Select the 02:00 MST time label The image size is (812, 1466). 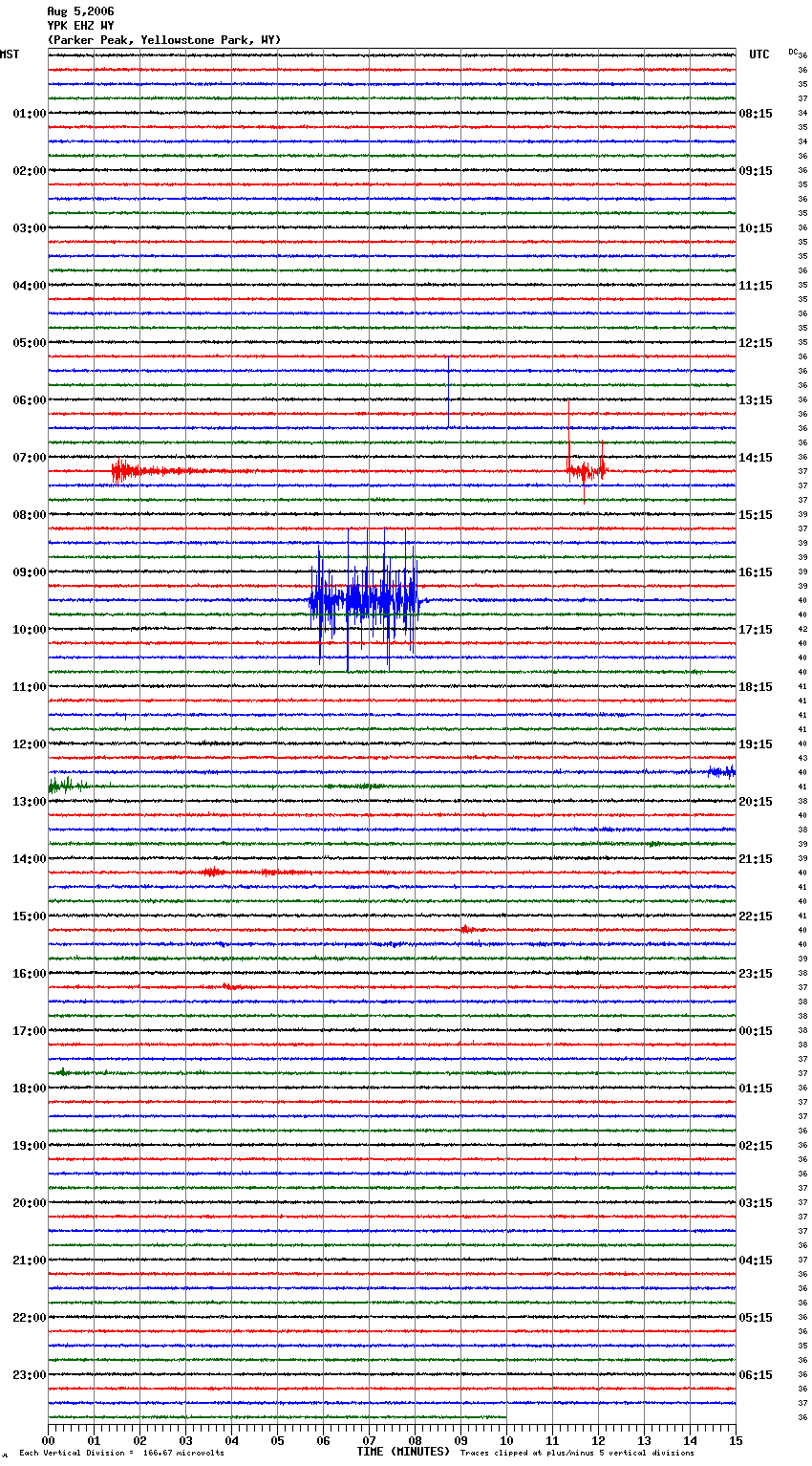pos(29,171)
